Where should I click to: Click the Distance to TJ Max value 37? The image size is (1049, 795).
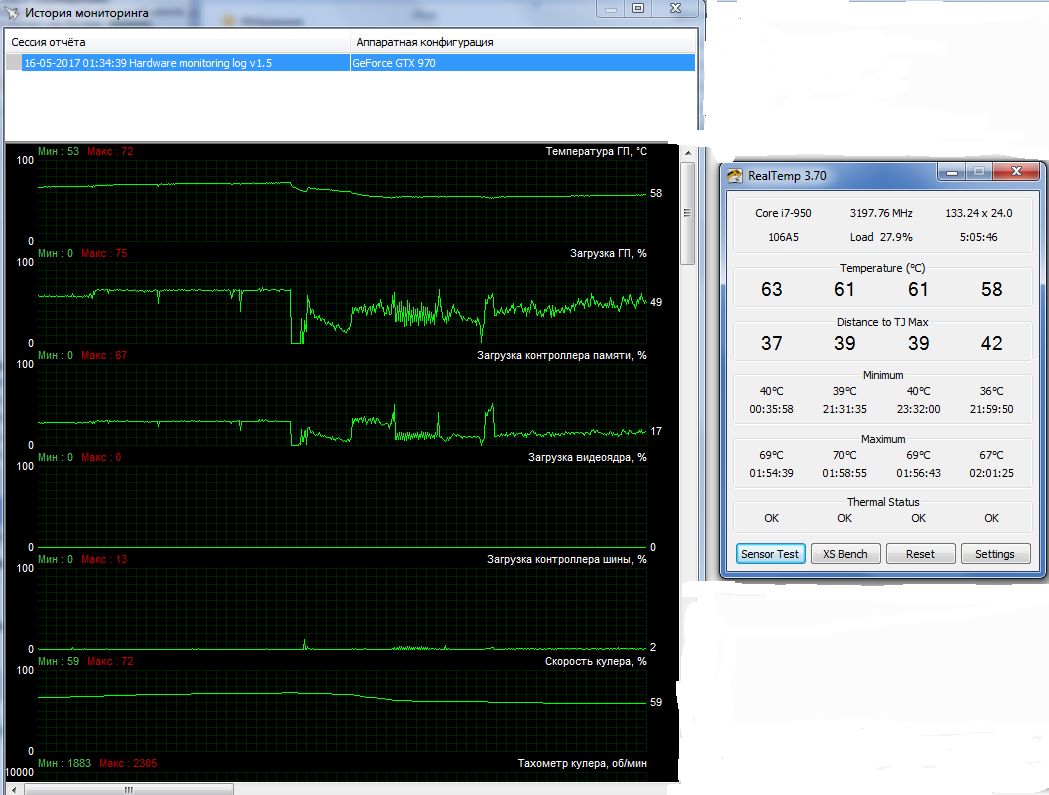(771, 343)
